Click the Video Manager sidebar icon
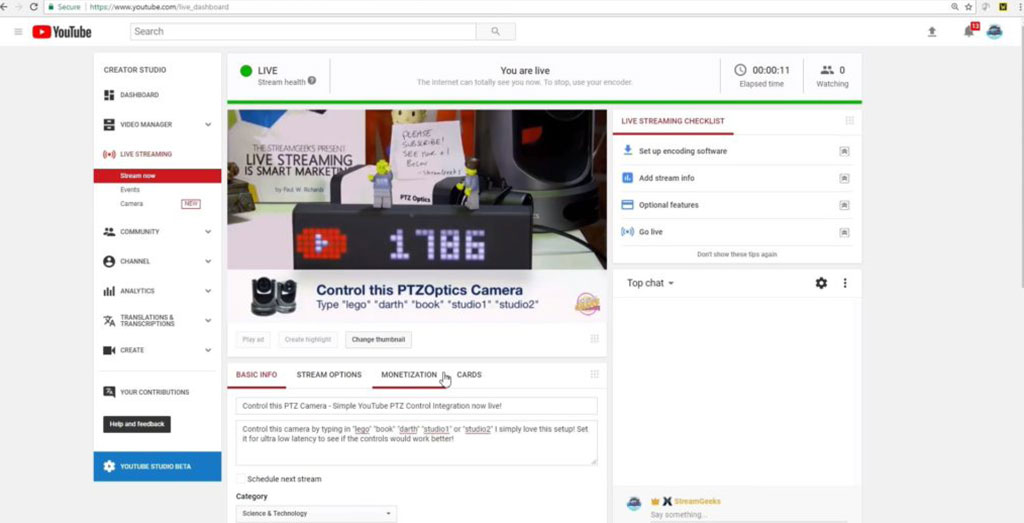The width and height of the screenshot is (1024, 523). click(x=109, y=125)
